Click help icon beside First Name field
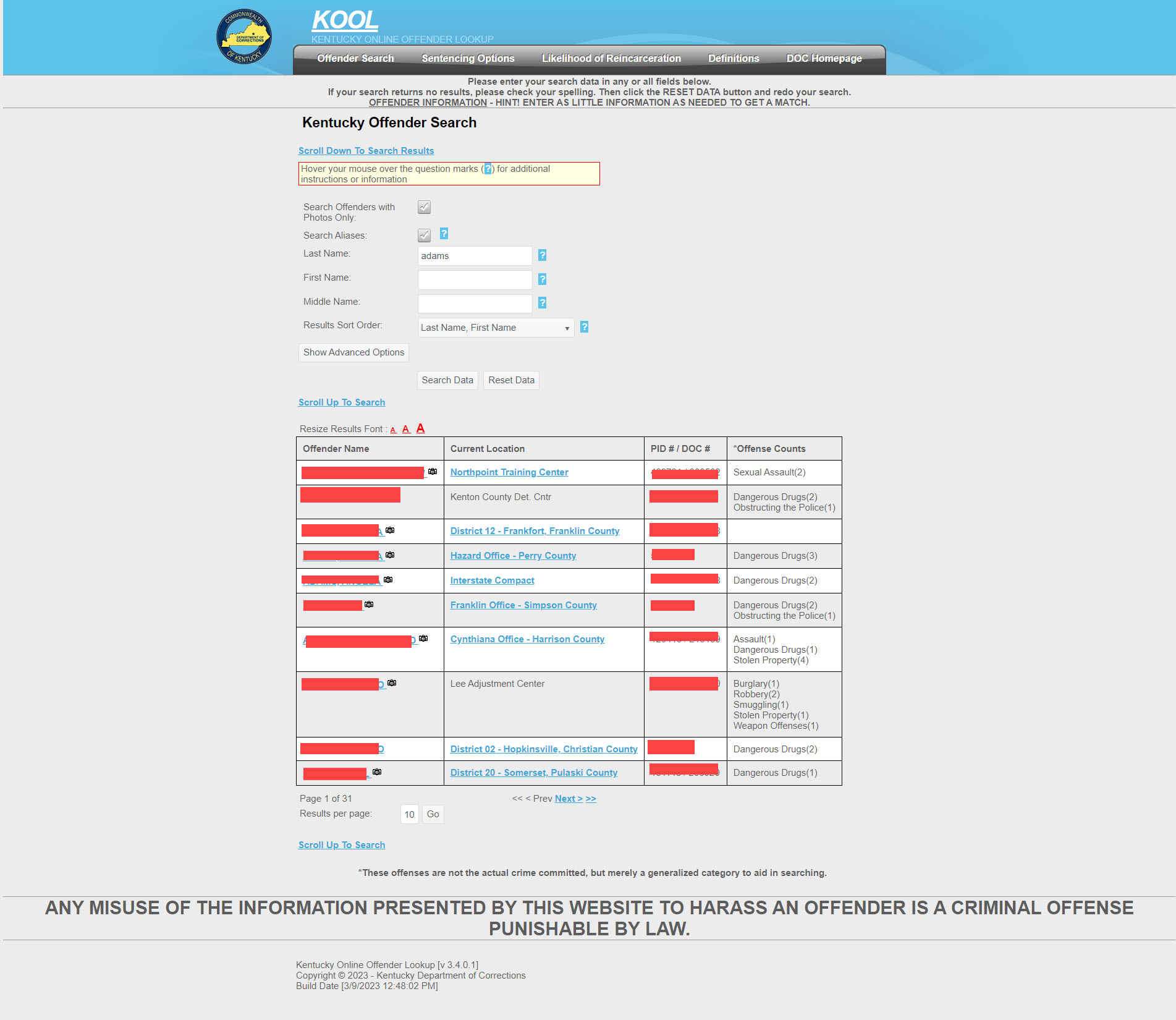The image size is (1176, 1020). (x=542, y=279)
